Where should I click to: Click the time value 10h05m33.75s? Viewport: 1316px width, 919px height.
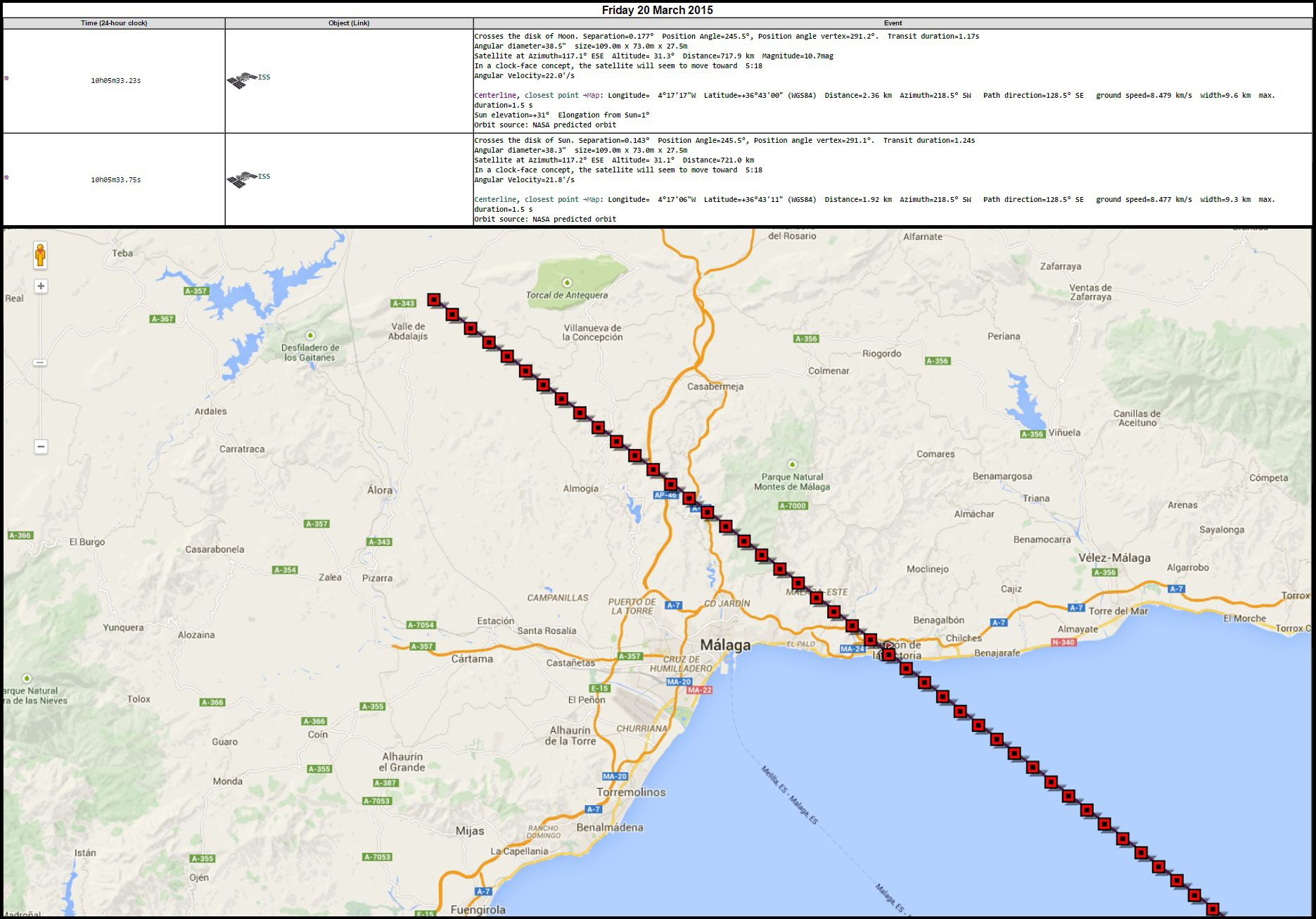pyautogui.click(x=116, y=180)
